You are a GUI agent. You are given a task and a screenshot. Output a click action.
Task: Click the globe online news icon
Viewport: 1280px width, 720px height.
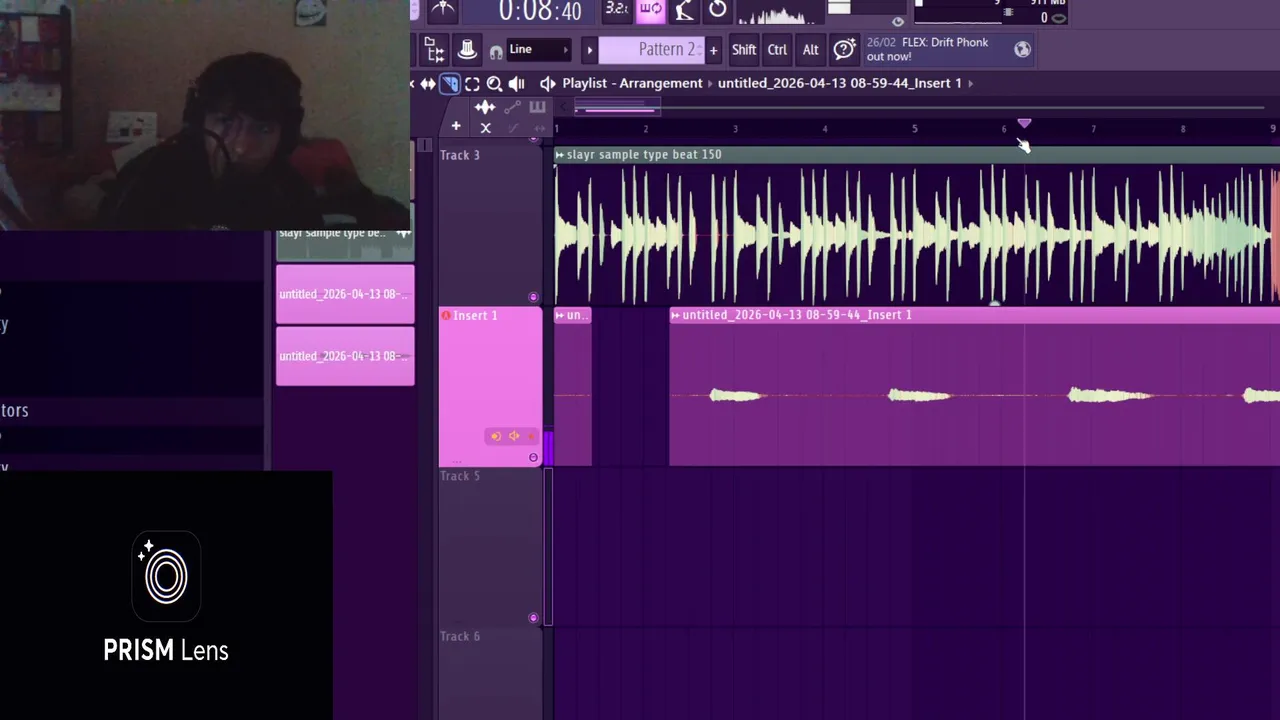click(1022, 49)
